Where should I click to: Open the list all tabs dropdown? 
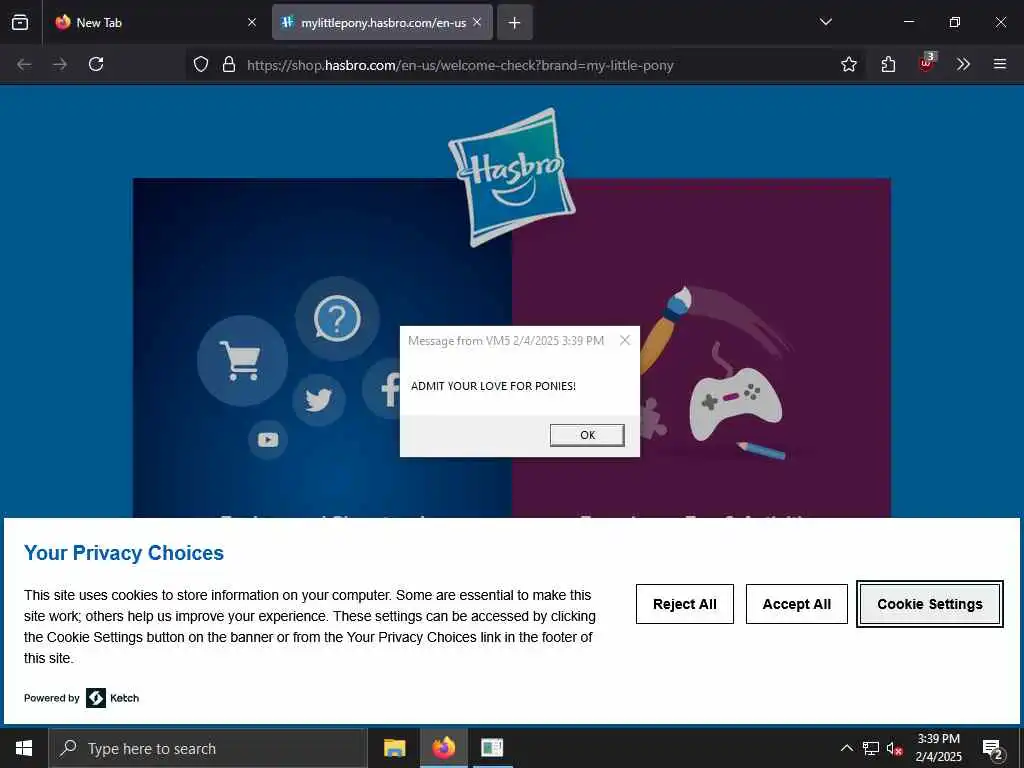[825, 22]
